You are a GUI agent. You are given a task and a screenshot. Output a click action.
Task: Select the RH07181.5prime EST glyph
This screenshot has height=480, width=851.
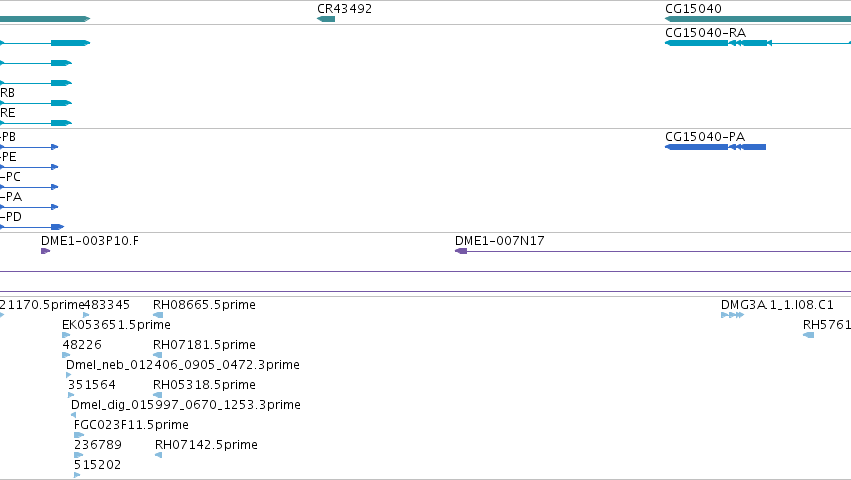157,355
